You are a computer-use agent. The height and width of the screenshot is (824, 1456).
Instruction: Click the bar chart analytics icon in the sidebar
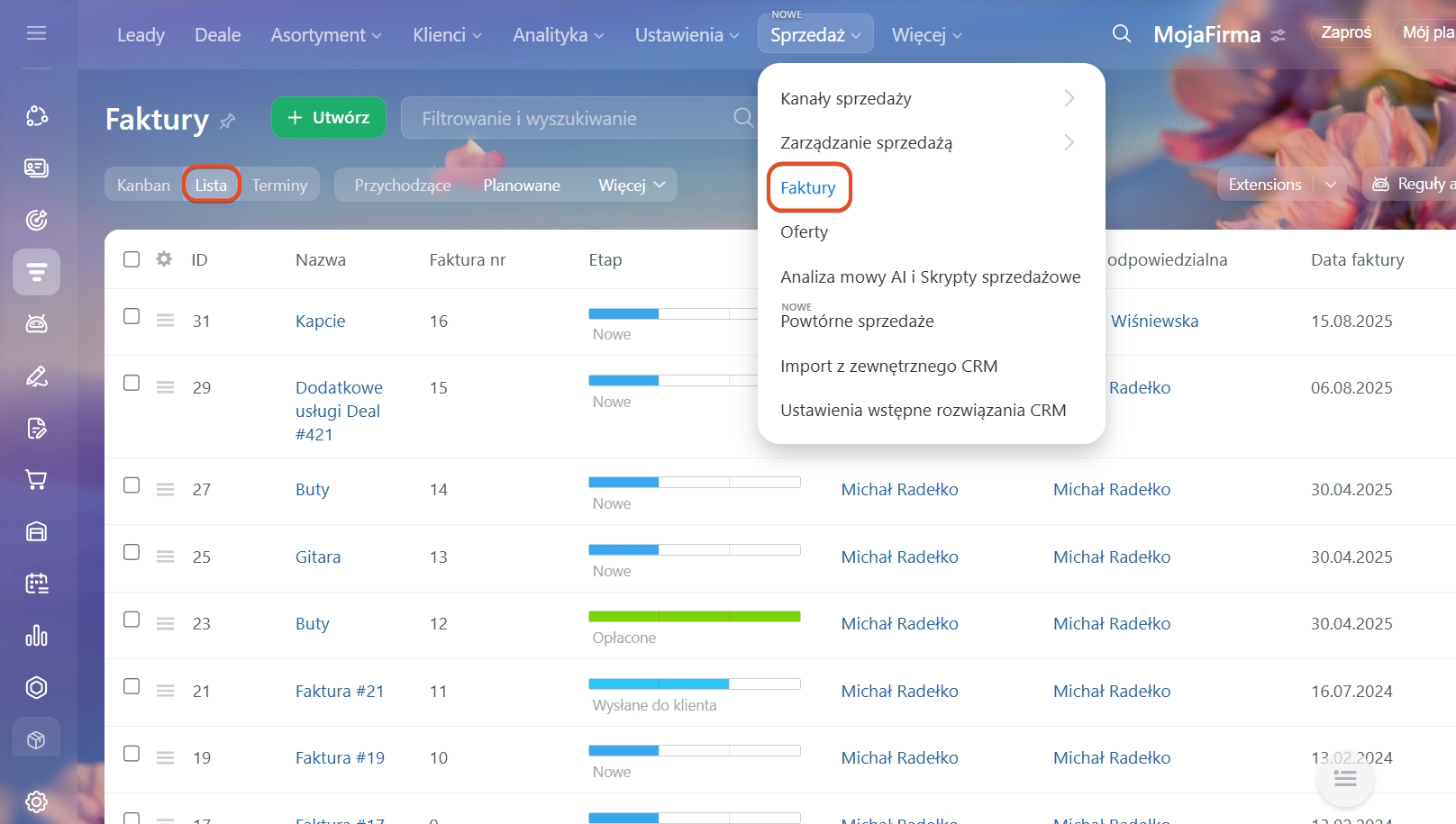(36, 636)
